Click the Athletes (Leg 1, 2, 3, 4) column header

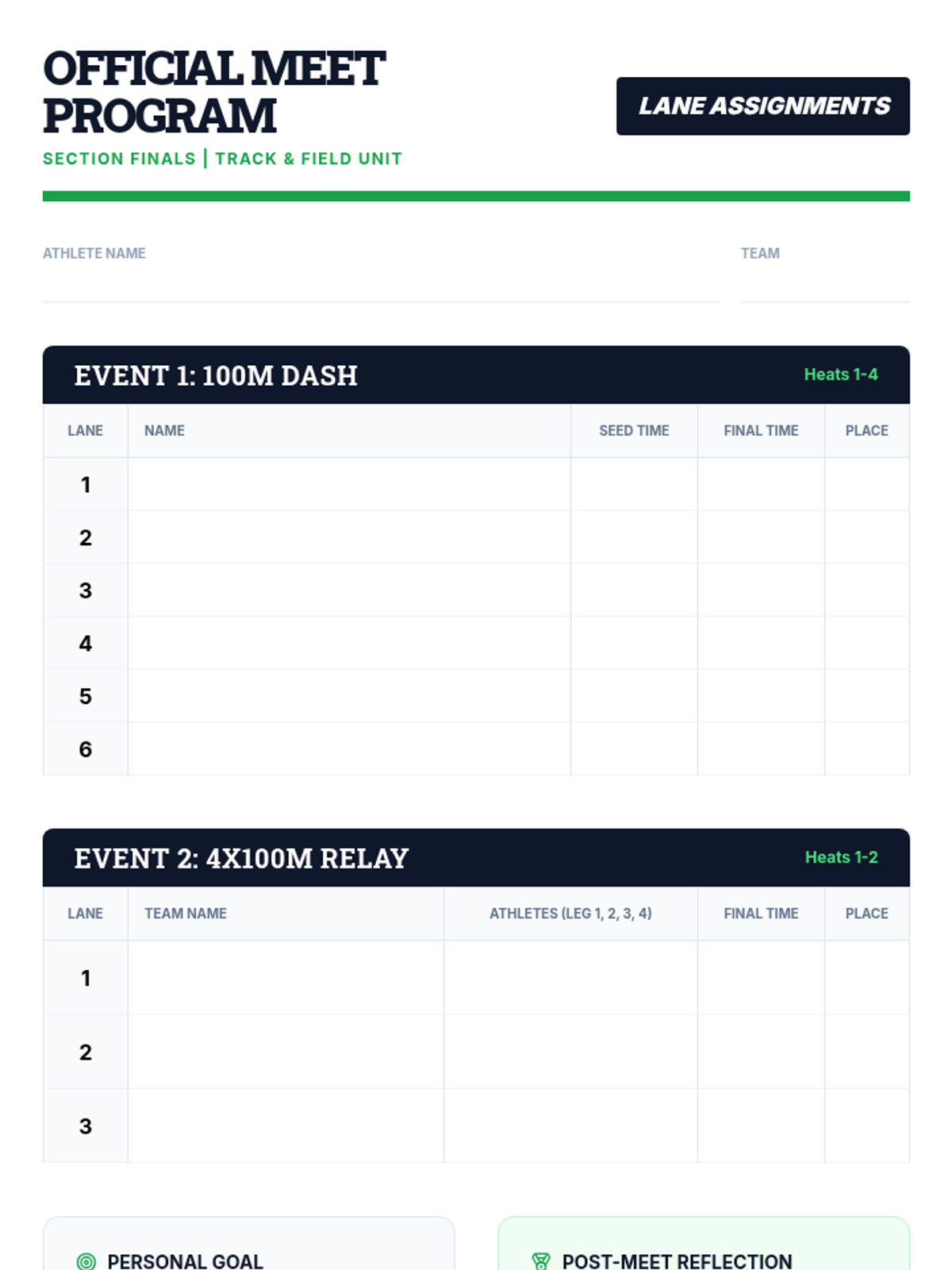click(x=570, y=914)
